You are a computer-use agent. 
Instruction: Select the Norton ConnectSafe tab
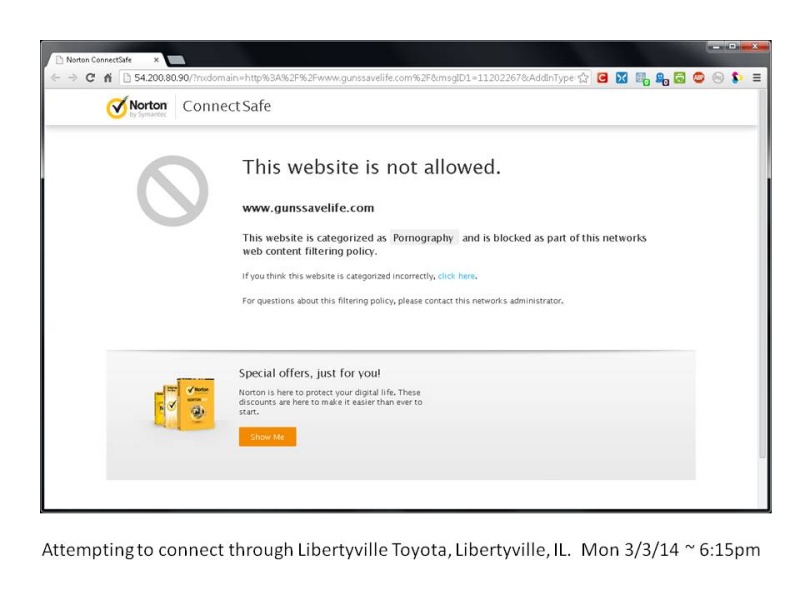tap(100, 60)
